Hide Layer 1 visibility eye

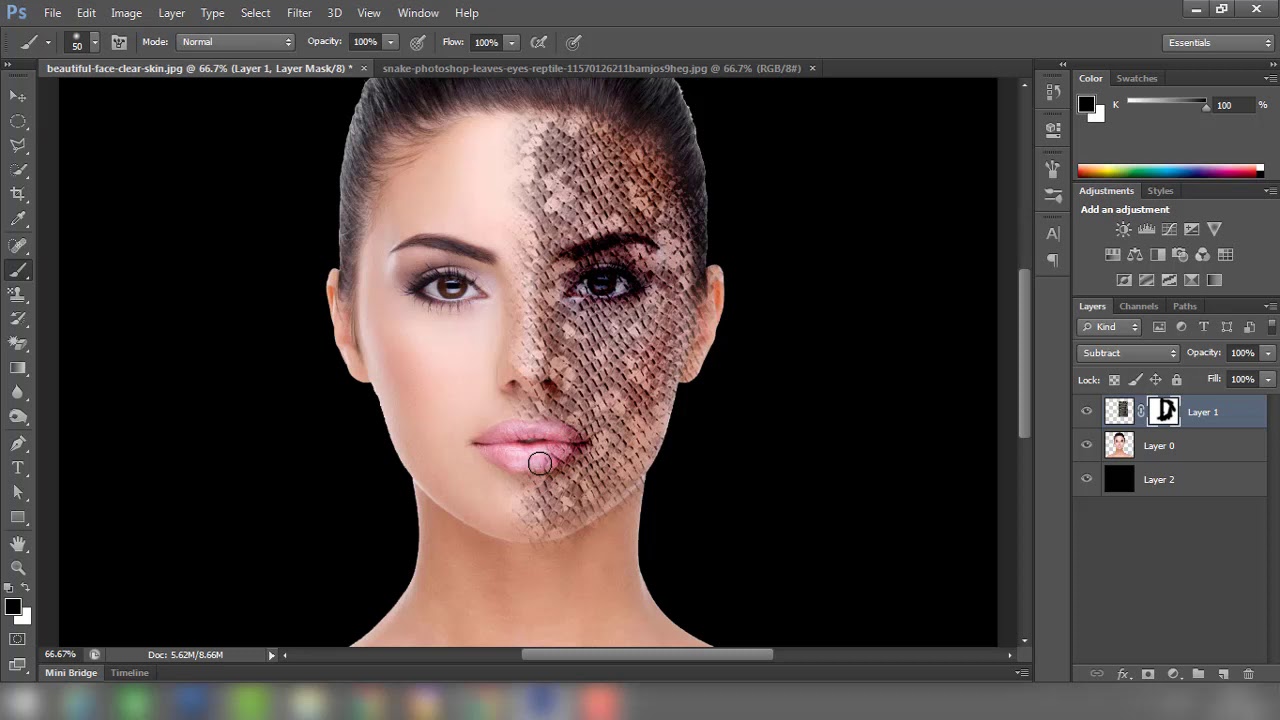pyautogui.click(x=1087, y=412)
